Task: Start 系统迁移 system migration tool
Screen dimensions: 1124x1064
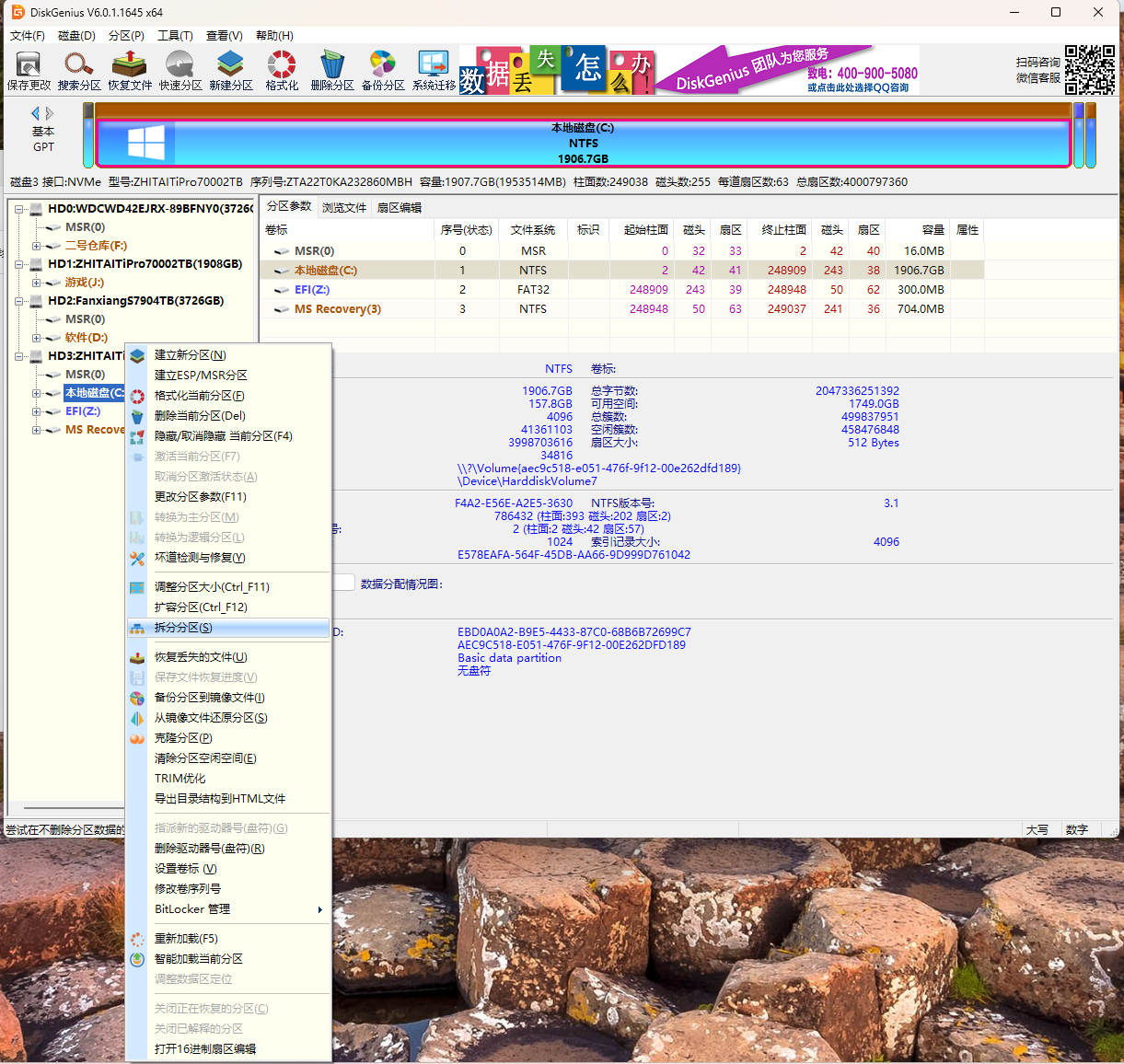Action: point(434,71)
